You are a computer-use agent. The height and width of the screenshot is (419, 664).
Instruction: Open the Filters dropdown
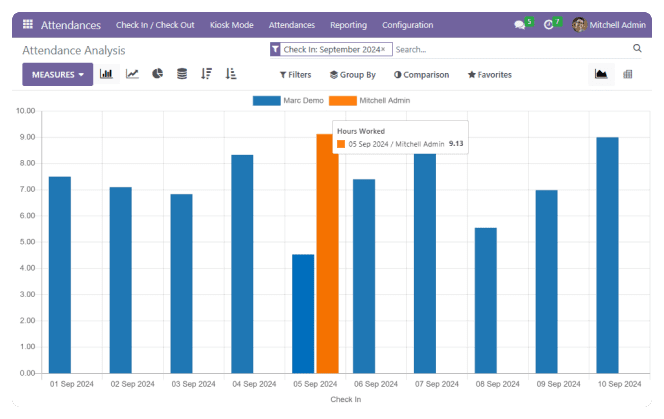[295, 75]
